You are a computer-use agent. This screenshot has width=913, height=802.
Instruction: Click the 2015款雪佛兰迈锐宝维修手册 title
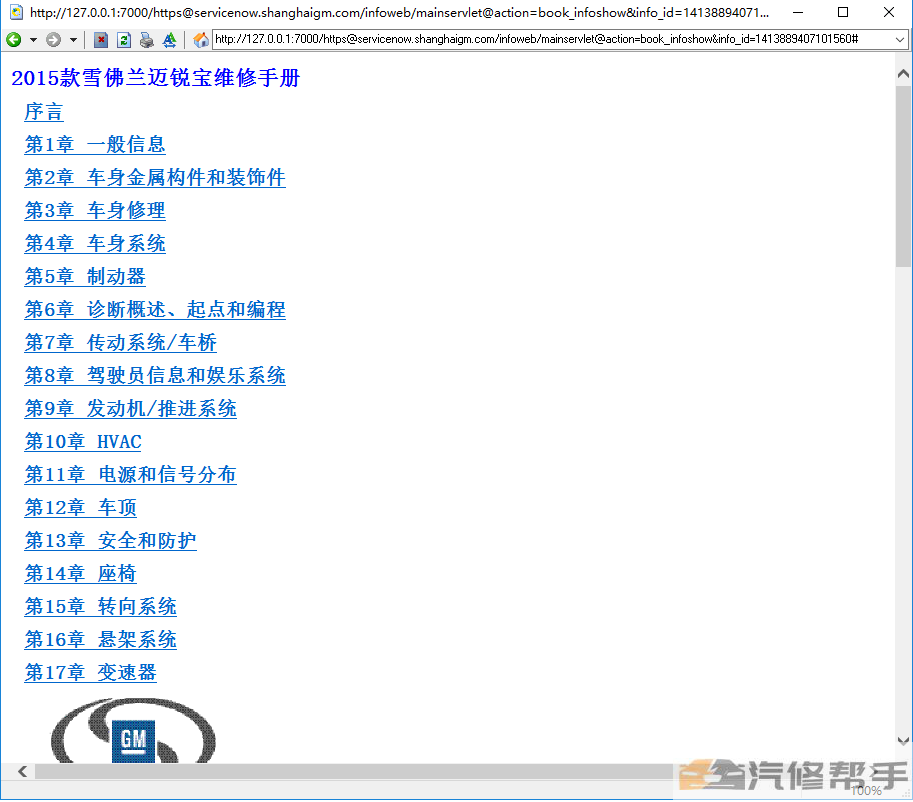click(x=155, y=77)
